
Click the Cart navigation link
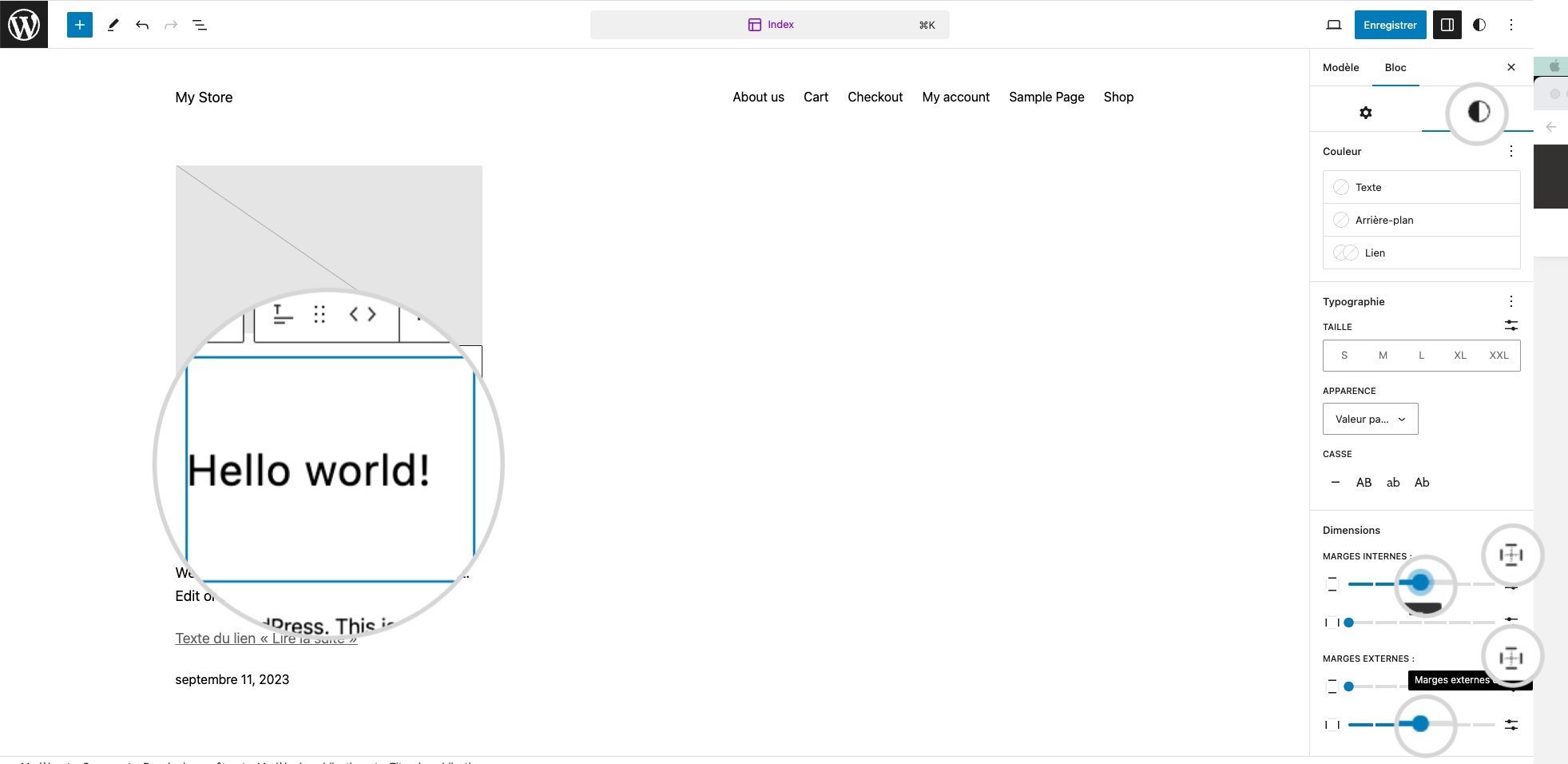(x=816, y=97)
